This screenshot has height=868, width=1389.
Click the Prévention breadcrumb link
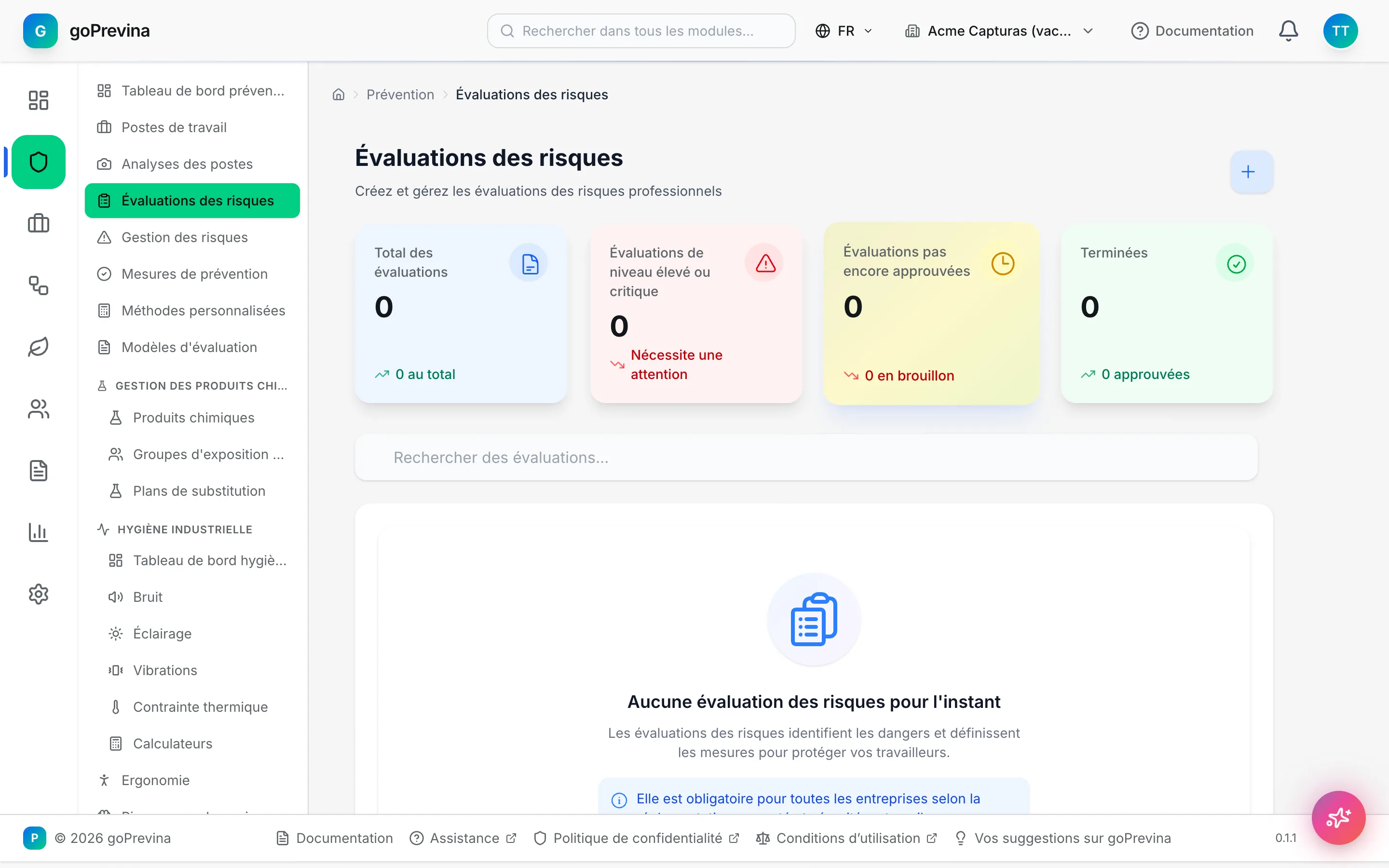click(x=400, y=95)
